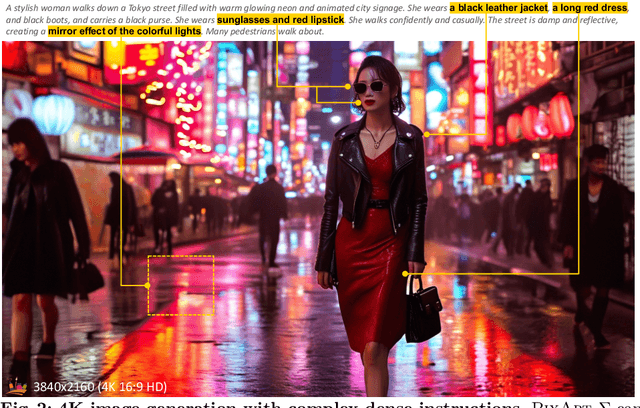
Task: Click the yellow dot on the sunglasses
Action: (348, 87)
